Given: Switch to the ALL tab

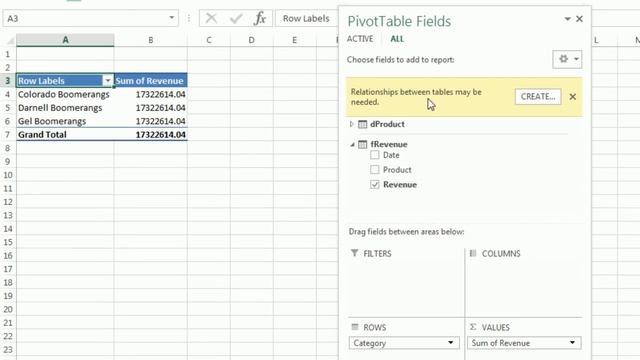Looking at the screenshot, I should click(397, 39).
